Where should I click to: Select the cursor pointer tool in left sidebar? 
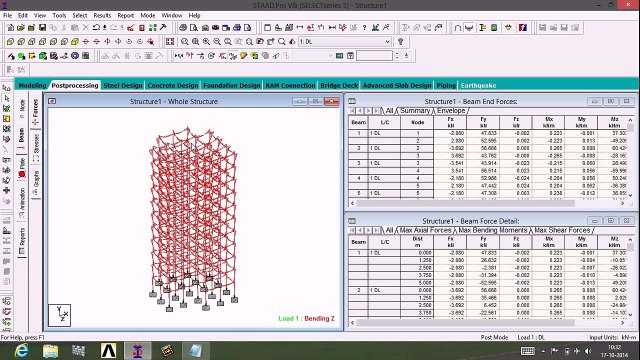(x=7, y=98)
